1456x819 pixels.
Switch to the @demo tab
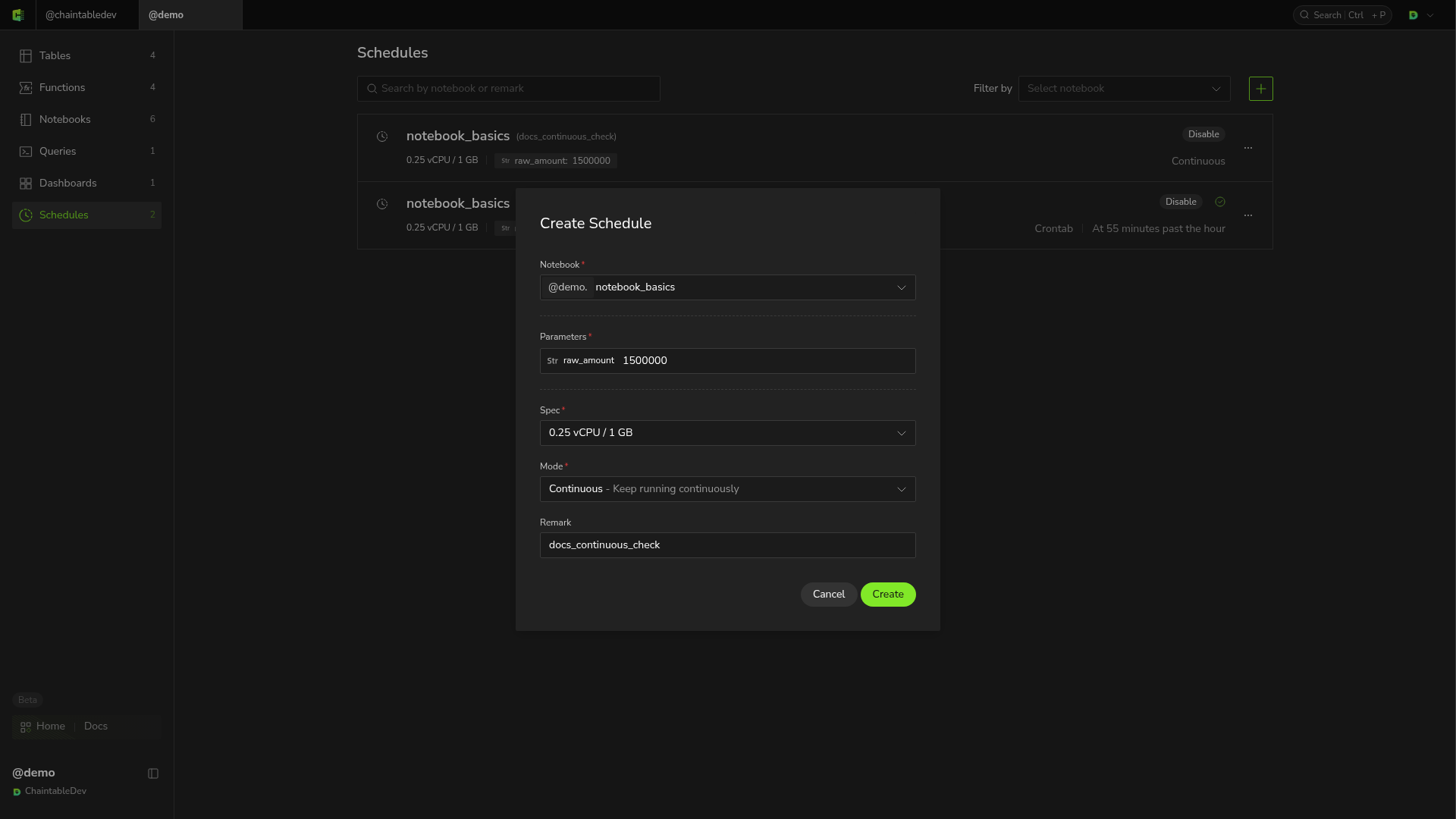coord(190,15)
